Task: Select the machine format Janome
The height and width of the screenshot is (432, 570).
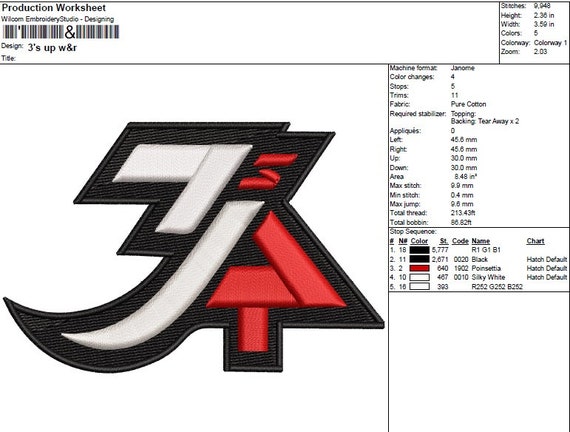Action: [462, 68]
